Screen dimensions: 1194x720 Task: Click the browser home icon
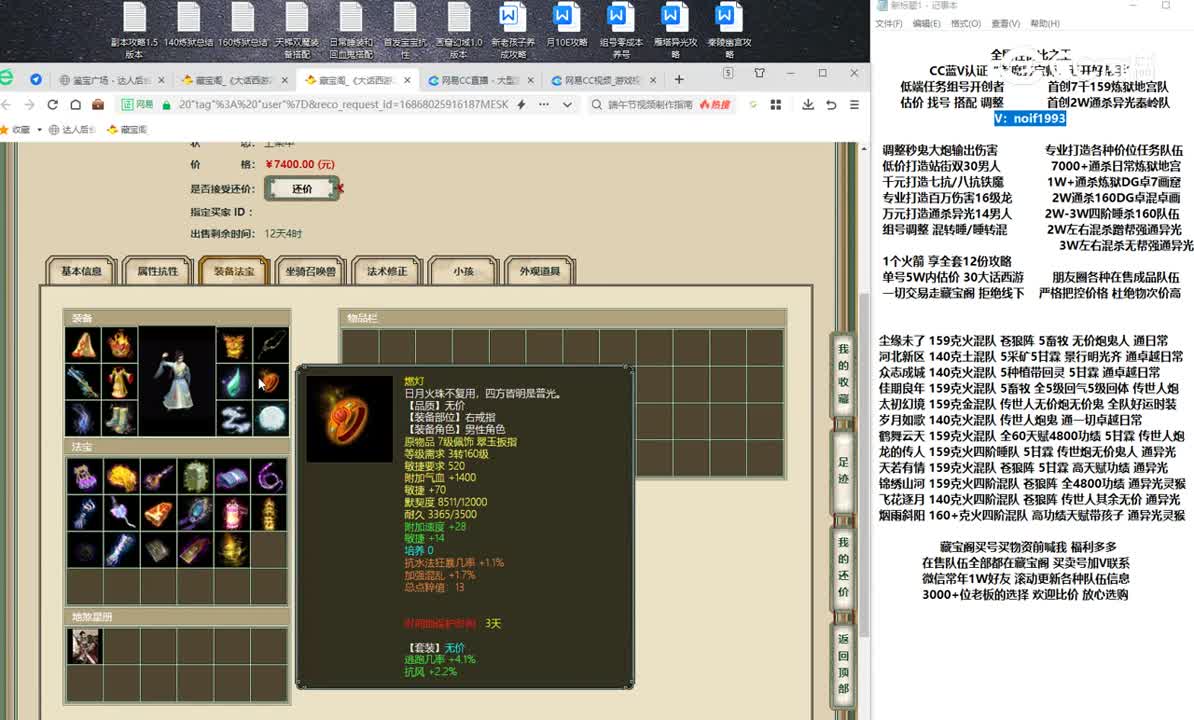click(75, 104)
